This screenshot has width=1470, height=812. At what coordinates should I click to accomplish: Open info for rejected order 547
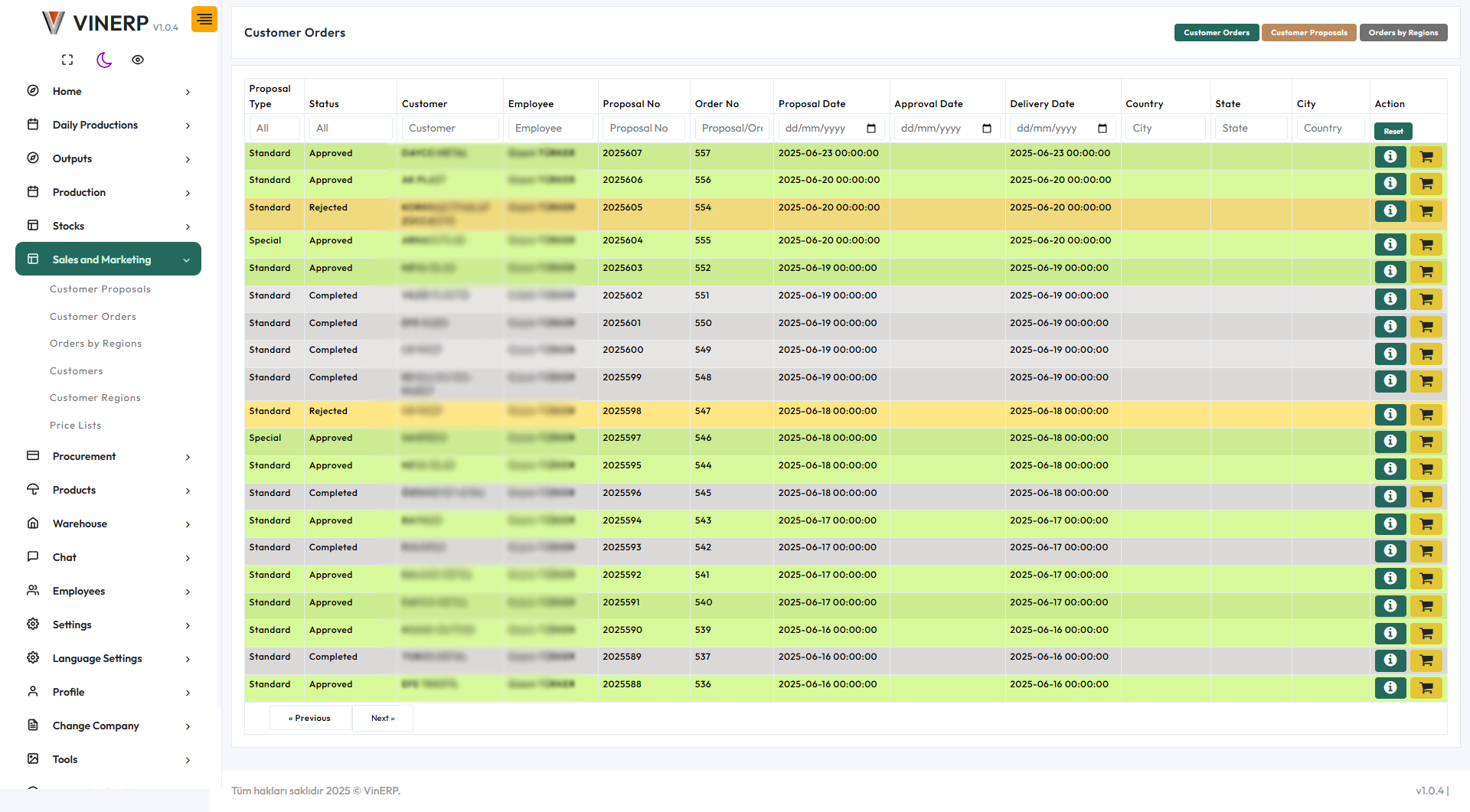1390,415
